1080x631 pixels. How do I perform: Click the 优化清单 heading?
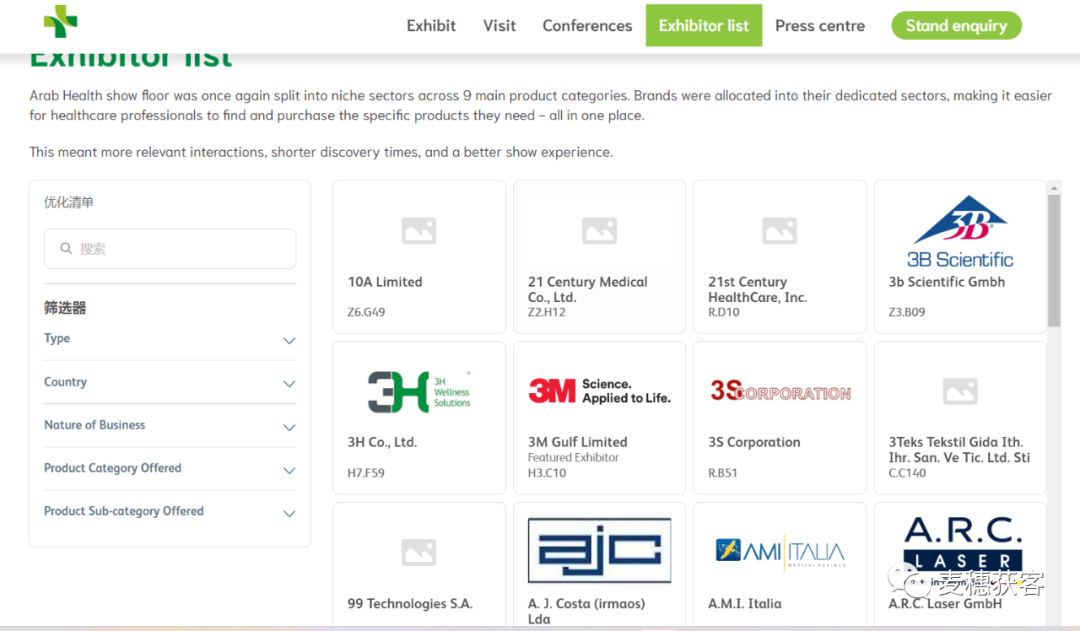(69, 203)
